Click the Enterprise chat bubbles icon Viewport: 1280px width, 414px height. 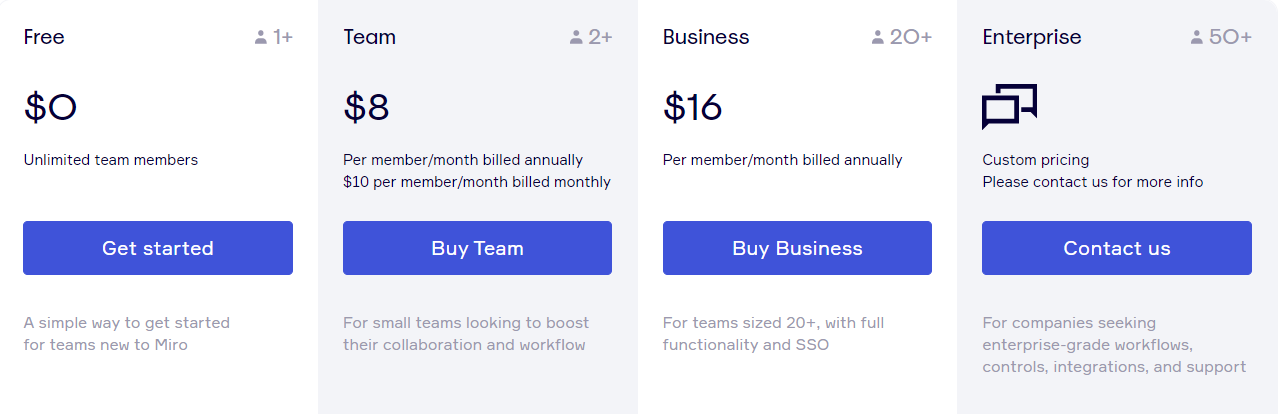1009,107
